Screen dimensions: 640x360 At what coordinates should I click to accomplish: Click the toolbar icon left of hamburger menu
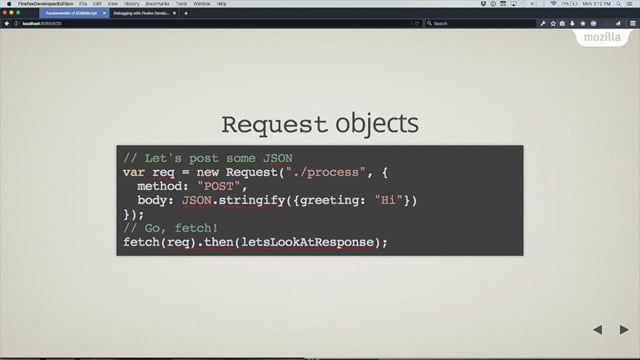coord(618,24)
